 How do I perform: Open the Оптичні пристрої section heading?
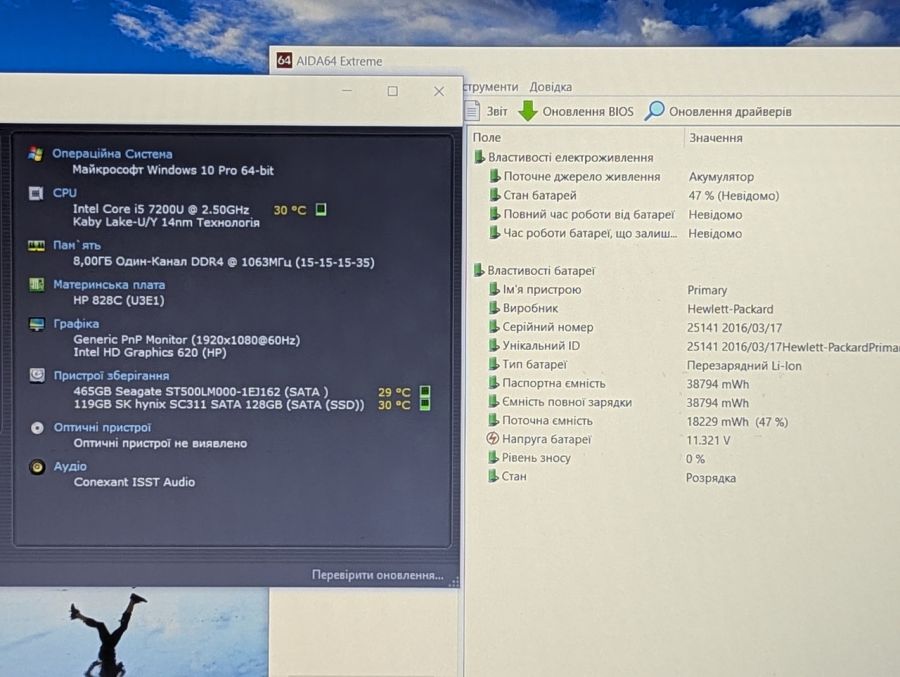[x=102, y=427]
